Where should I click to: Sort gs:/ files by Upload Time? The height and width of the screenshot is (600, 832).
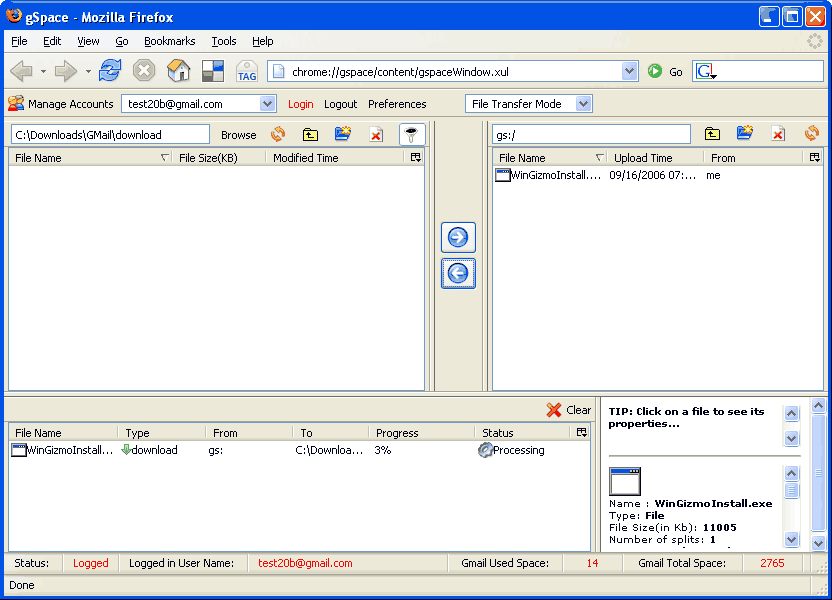pyautogui.click(x=655, y=158)
